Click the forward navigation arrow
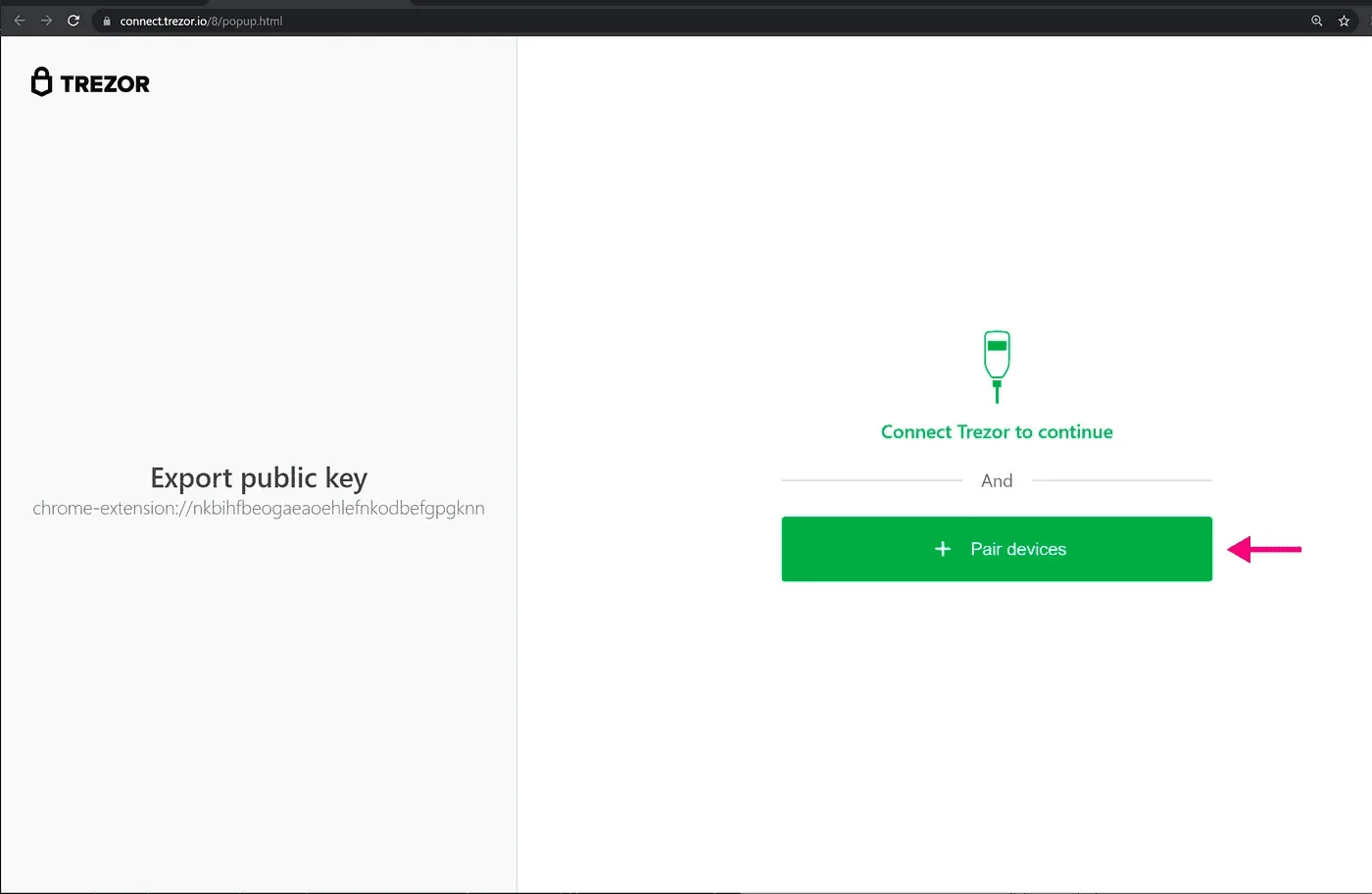The image size is (1372, 894). click(46, 20)
